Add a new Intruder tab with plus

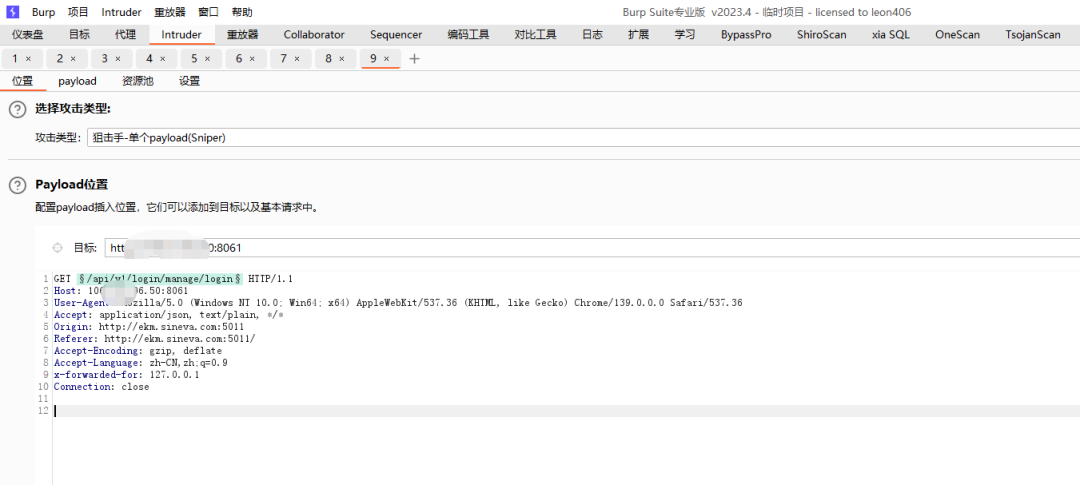(x=414, y=59)
